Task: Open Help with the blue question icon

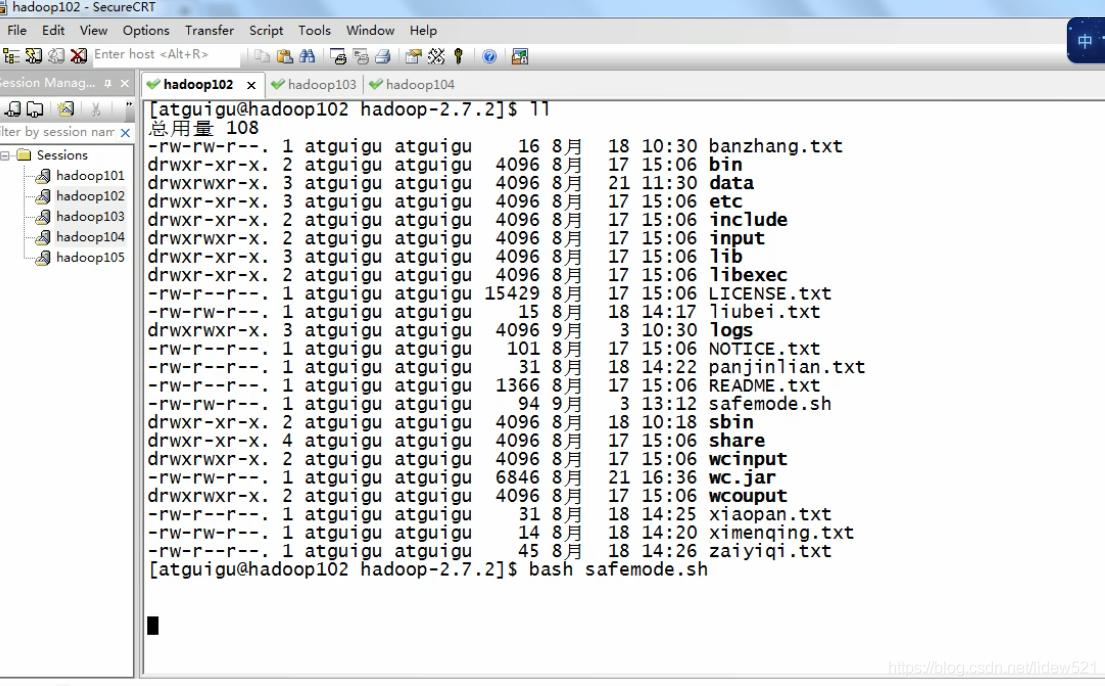Action: pos(489,56)
